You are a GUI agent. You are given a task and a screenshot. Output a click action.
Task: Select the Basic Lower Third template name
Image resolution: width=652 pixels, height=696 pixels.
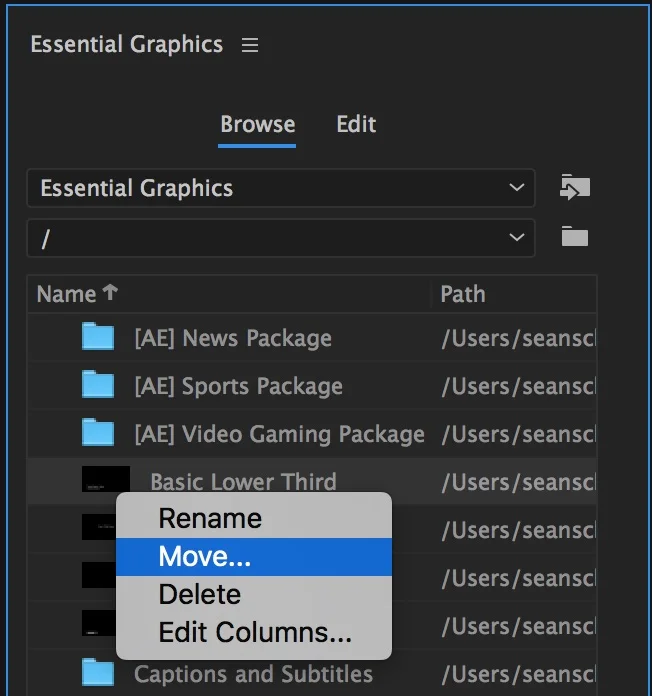click(243, 482)
